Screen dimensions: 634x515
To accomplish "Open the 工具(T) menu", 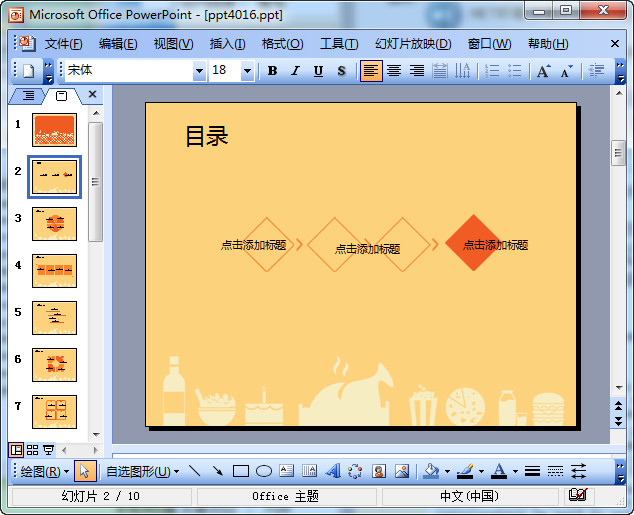I will coord(339,44).
